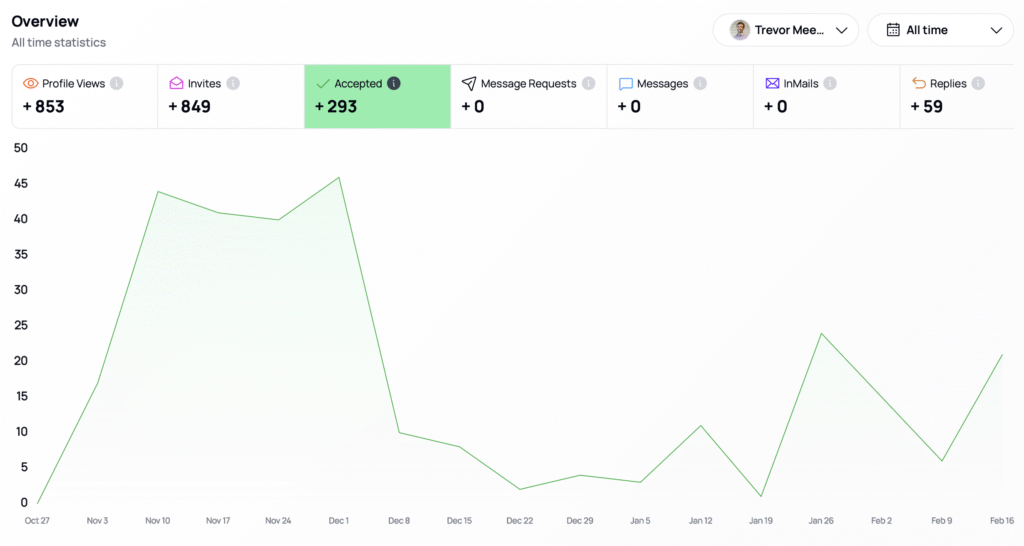Click the dark info icon beside Accepted
Viewport: 1024px width, 546px height.
click(394, 84)
